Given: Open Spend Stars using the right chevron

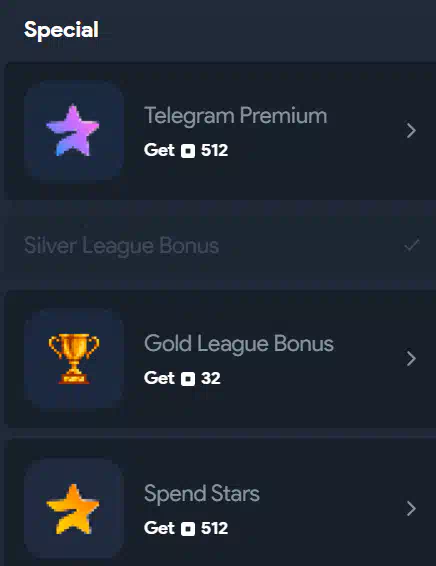Looking at the screenshot, I should click(x=411, y=509).
